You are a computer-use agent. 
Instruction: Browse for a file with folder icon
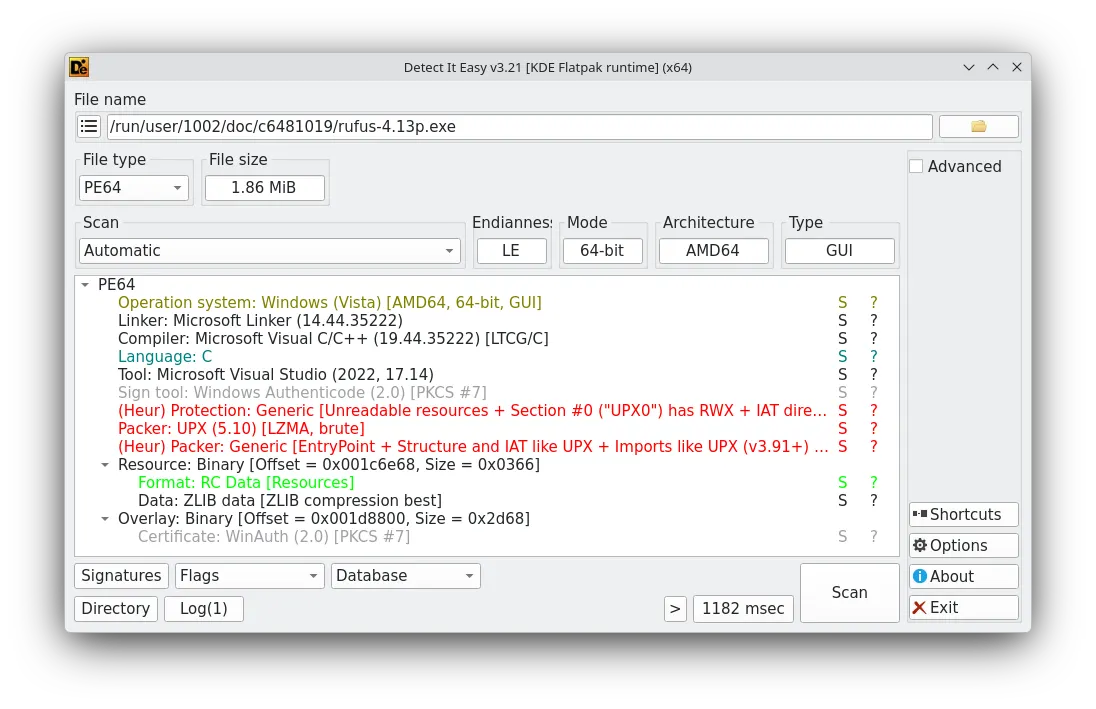979,127
